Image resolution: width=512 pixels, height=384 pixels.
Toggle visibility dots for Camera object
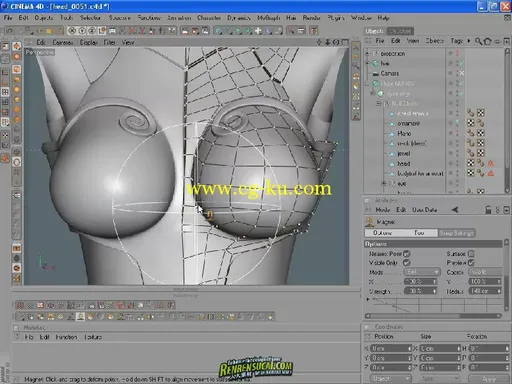tap(457, 73)
